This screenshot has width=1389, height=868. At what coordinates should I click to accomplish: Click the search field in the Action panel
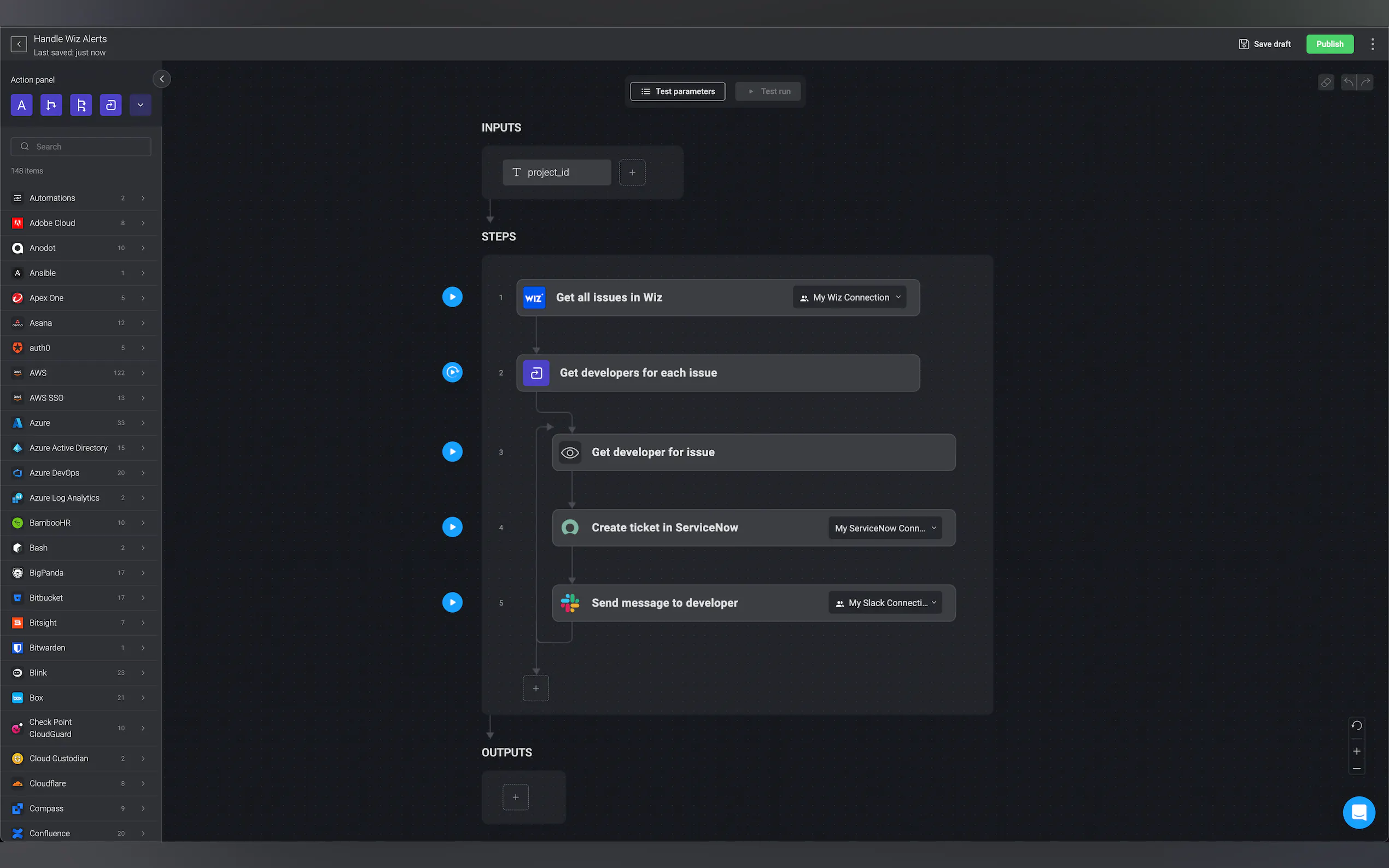pos(80,146)
